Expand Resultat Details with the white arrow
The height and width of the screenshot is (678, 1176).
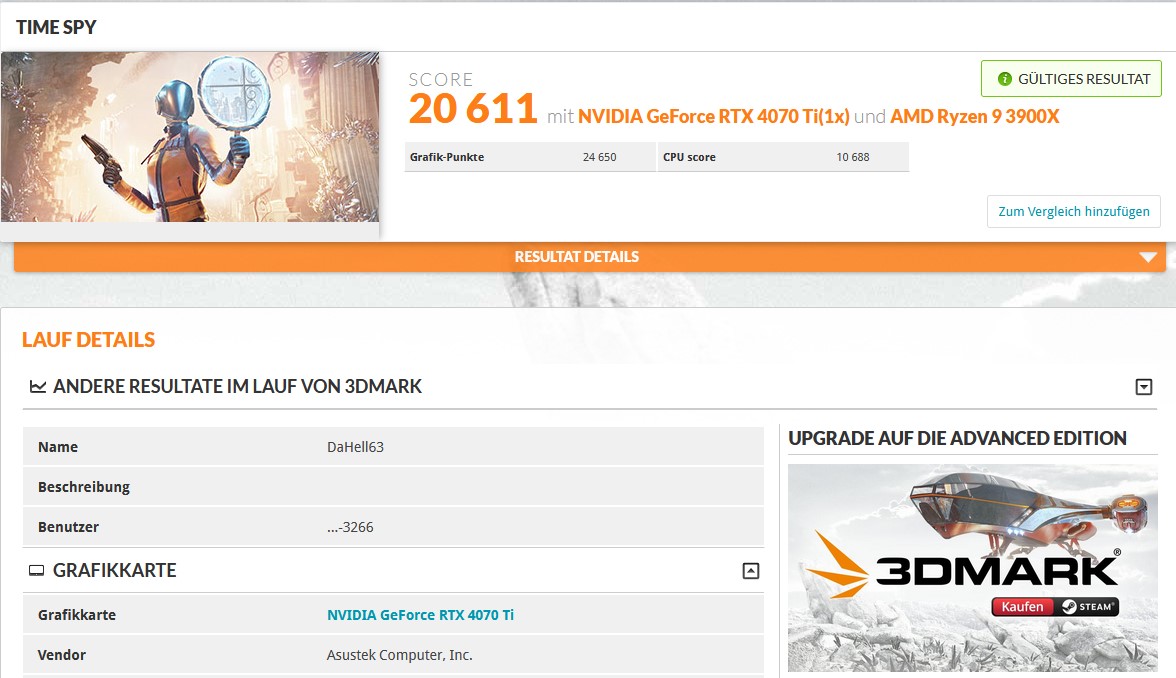1148,257
